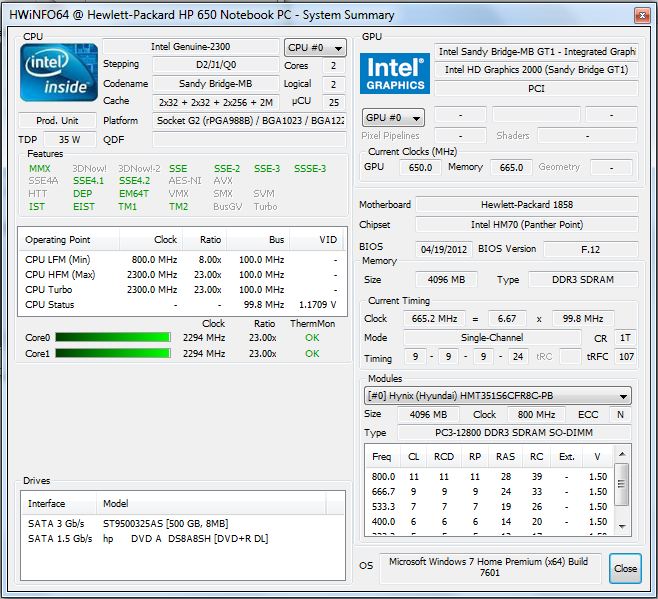Viewport: 658px width, 599px height.
Task: Click the empty QDF field
Action: [x=249, y=139]
